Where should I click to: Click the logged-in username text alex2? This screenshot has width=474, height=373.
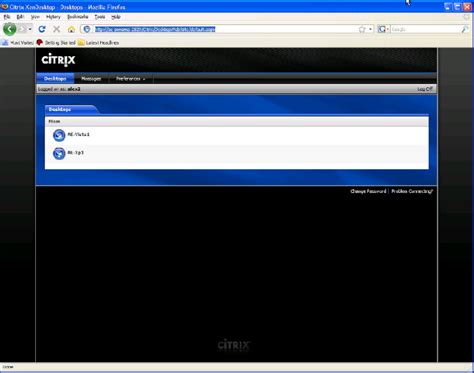tap(74, 89)
